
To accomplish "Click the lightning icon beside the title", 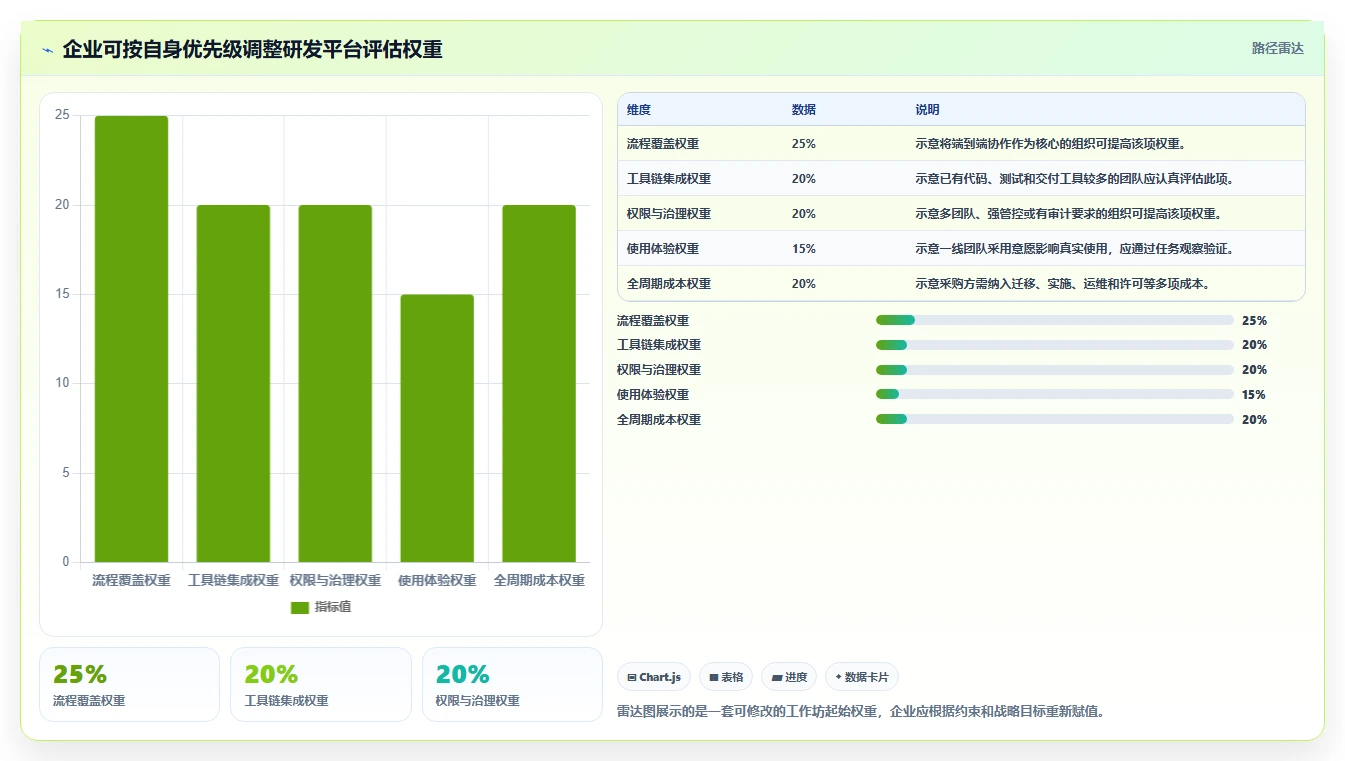I will pyautogui.click(x=48, y=50).
